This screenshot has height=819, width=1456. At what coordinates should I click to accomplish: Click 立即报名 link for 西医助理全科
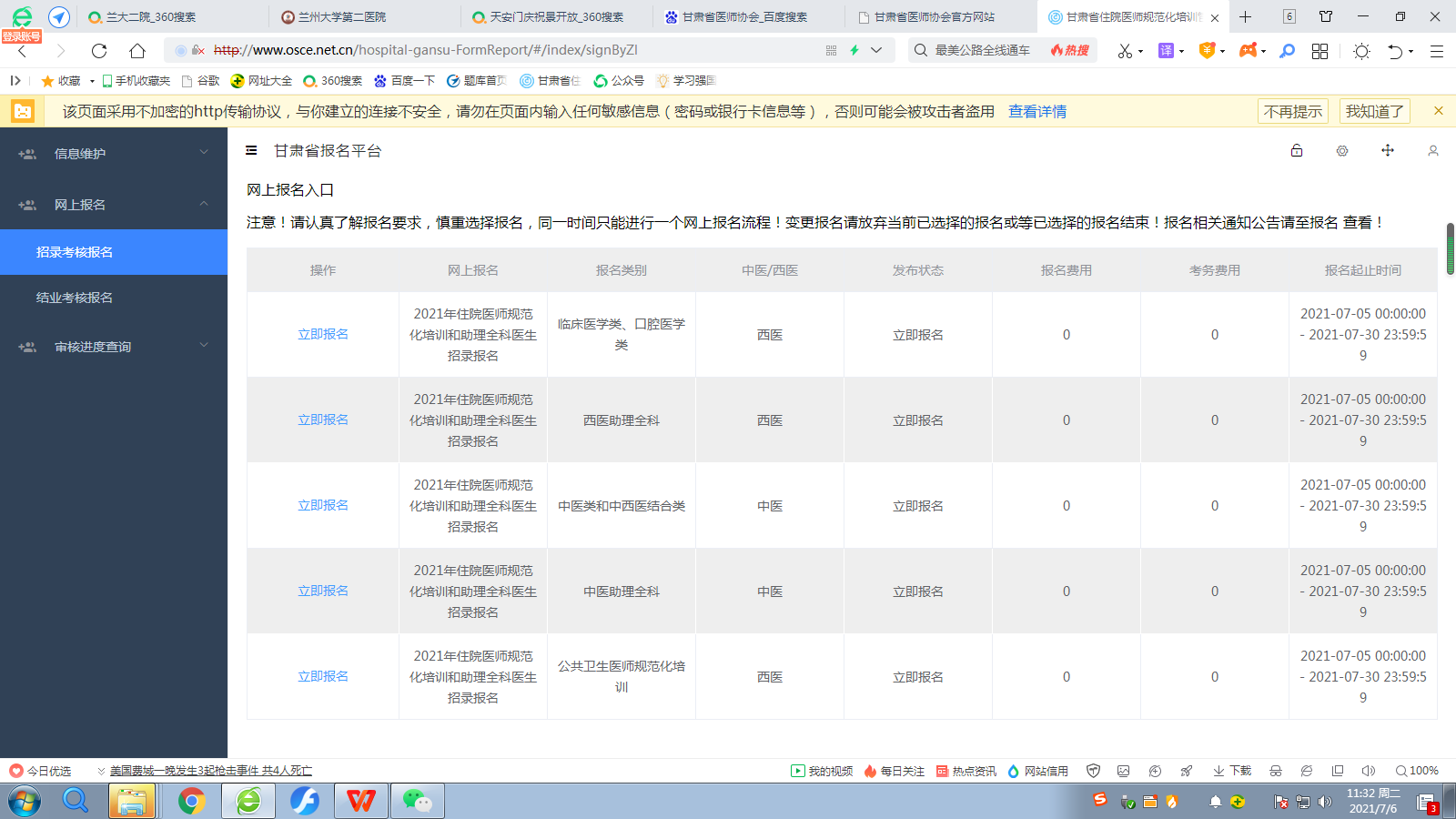pos(323,420)
